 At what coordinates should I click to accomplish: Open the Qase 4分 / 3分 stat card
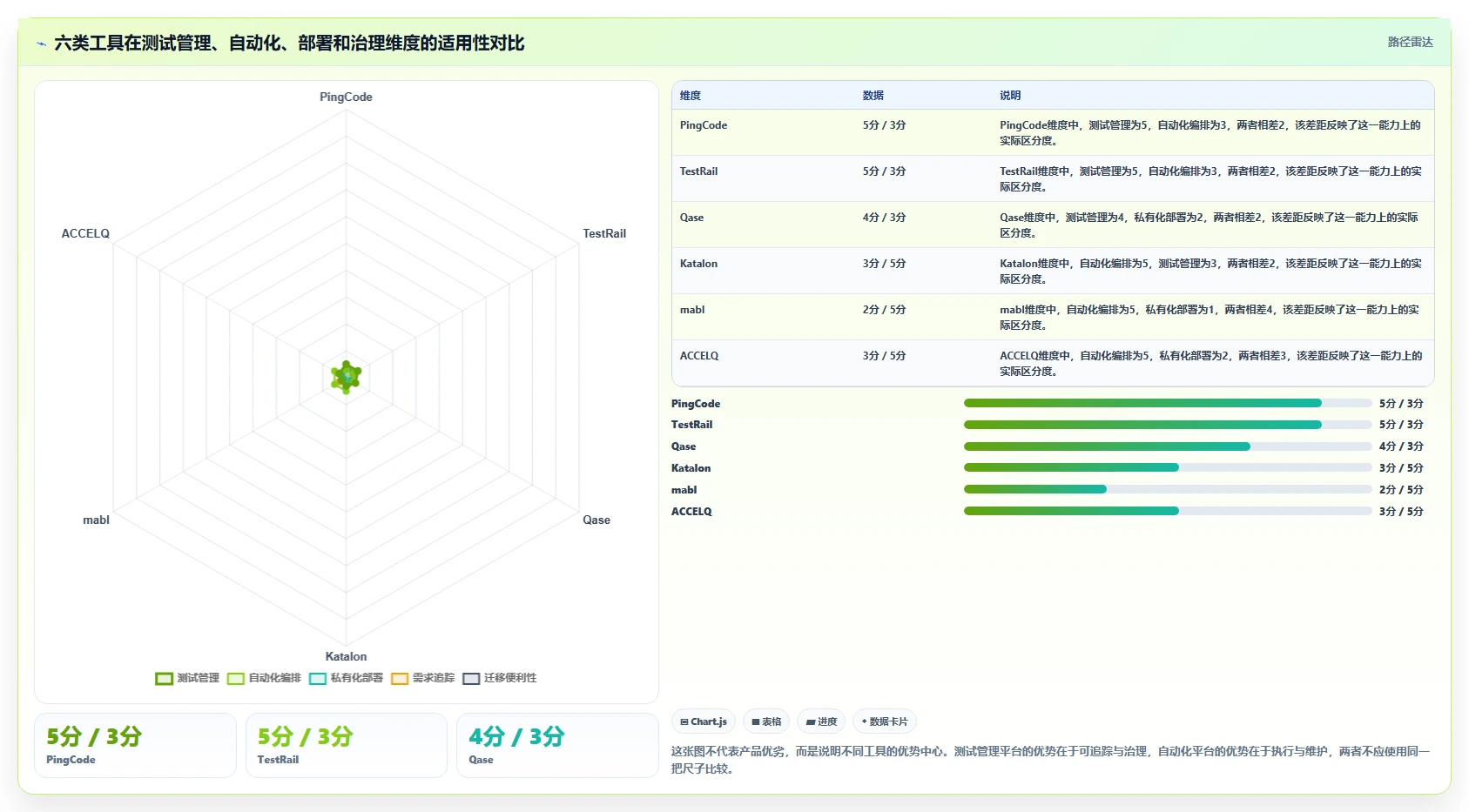(557, 745)
